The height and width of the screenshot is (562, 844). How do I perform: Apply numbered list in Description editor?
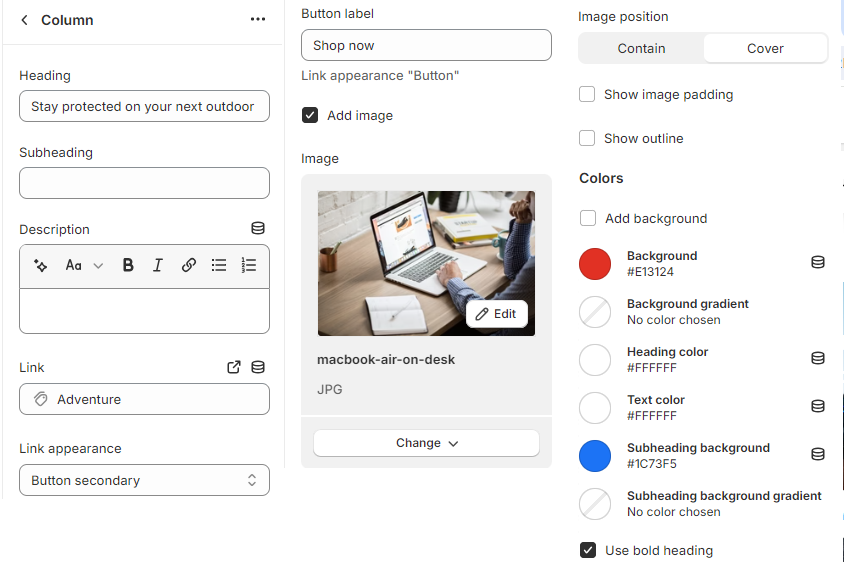pyautogui.click(x=249, y=266)
